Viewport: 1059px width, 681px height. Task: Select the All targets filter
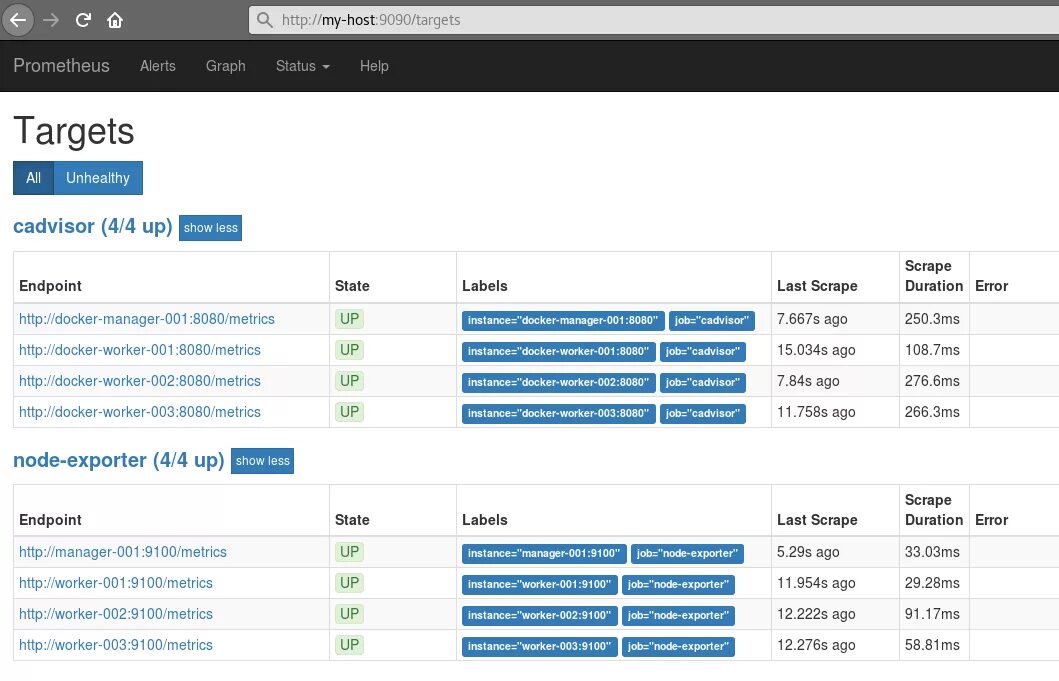coord(33,178)
